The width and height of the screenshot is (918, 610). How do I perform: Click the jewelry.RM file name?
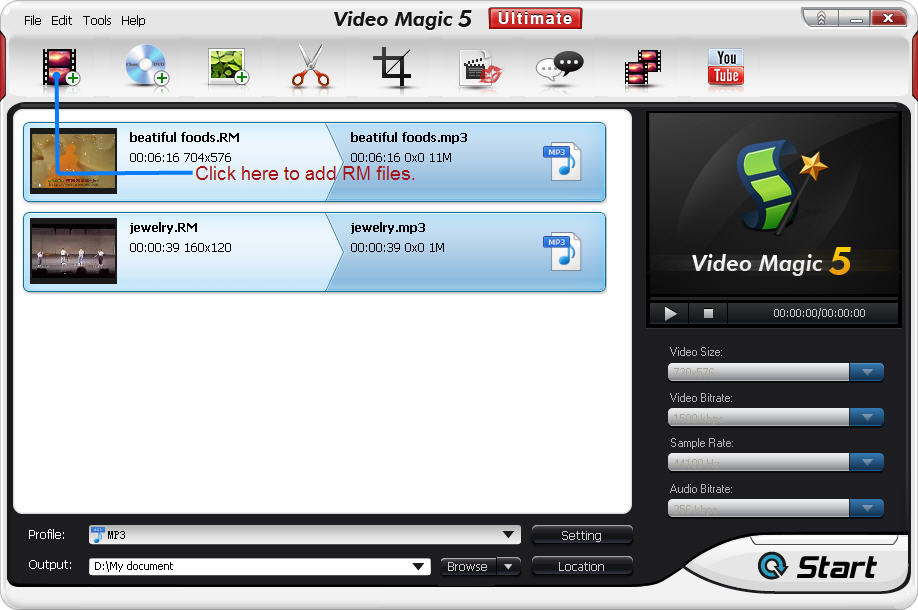click(x=163, y=227)
